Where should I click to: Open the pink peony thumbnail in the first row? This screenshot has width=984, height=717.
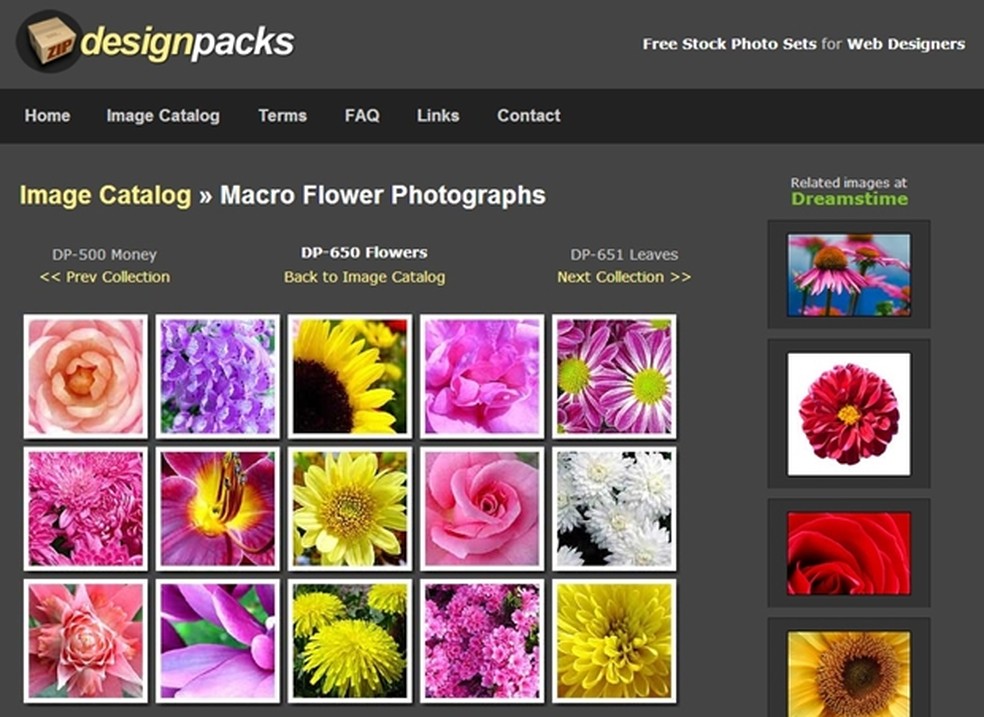(482, 376)
